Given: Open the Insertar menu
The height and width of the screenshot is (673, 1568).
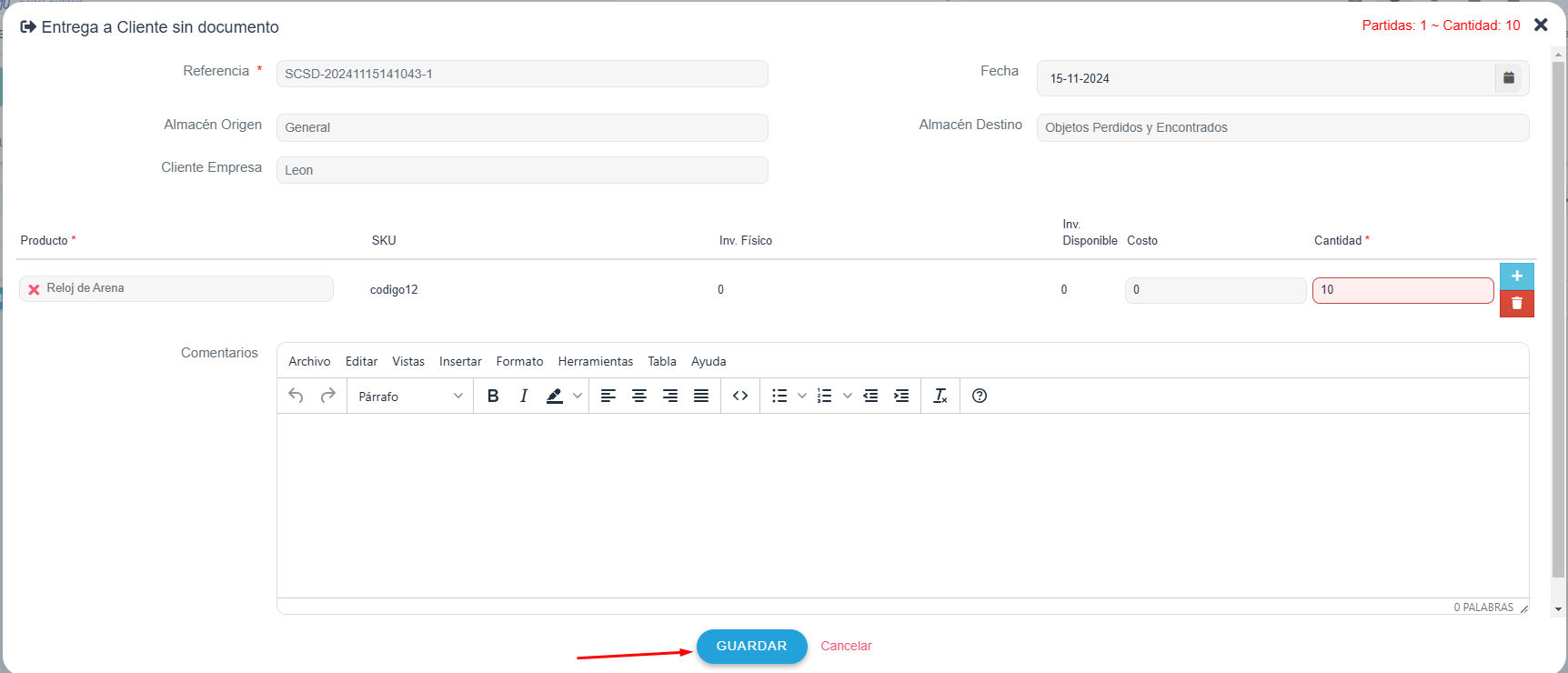Looking at the screenshot, I should click(x=460, y=361).
